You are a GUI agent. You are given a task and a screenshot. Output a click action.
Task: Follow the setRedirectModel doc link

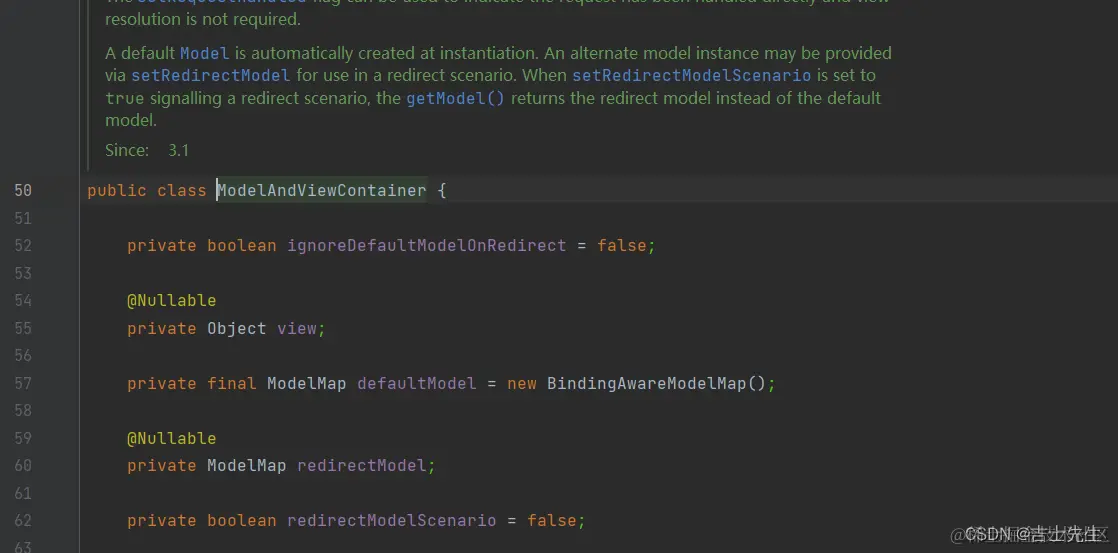(x=210, y=75)
